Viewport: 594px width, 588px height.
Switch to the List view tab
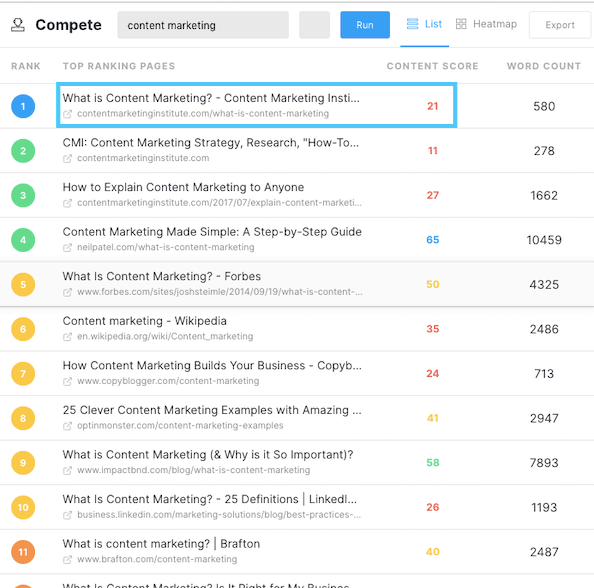[x=424, y=24]
